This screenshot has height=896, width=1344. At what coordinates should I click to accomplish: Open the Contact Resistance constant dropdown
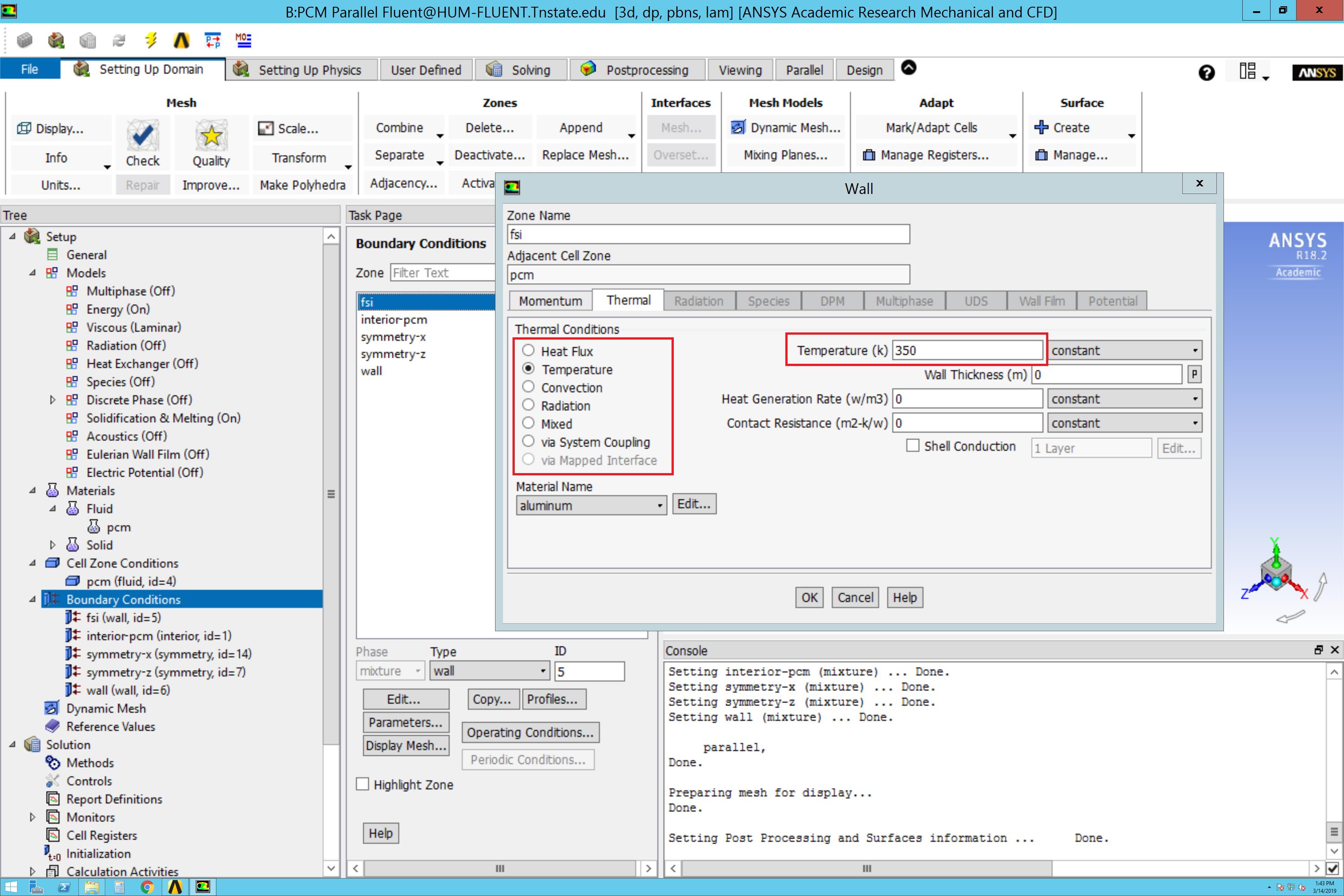(x=1124, y=423)
